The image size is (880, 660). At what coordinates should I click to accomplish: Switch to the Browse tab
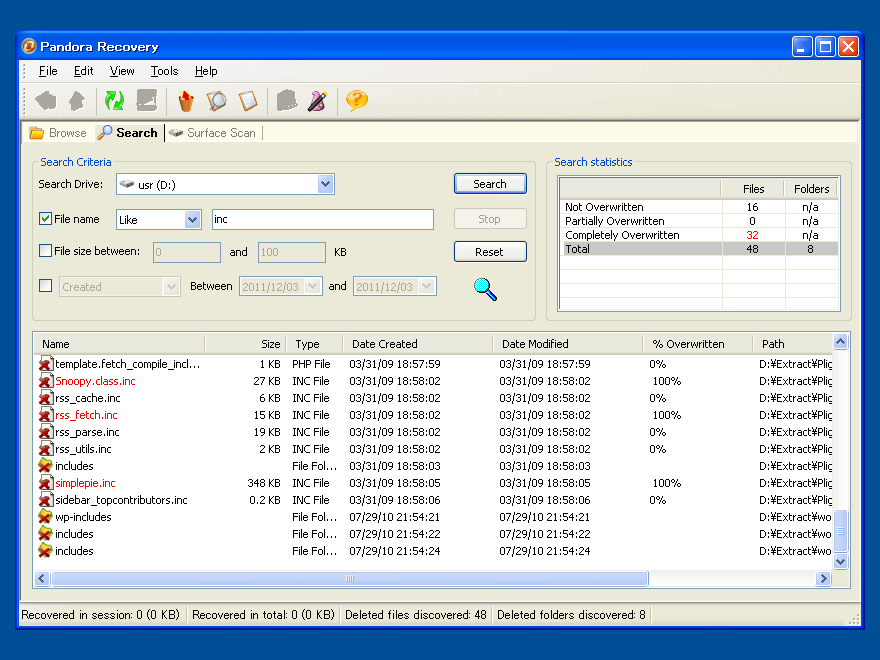58,133
